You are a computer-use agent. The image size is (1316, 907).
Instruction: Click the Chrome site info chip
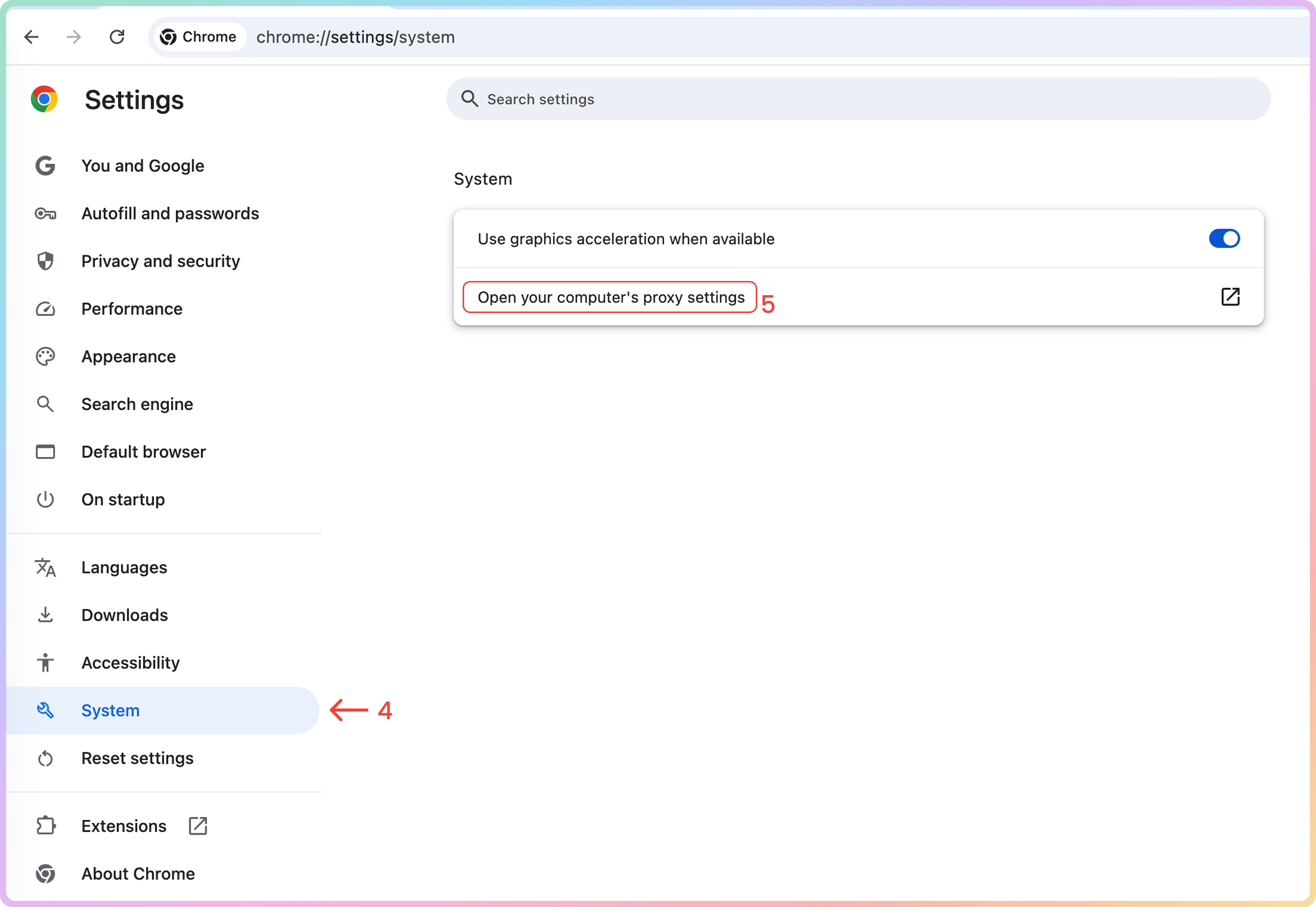[199, 37]
